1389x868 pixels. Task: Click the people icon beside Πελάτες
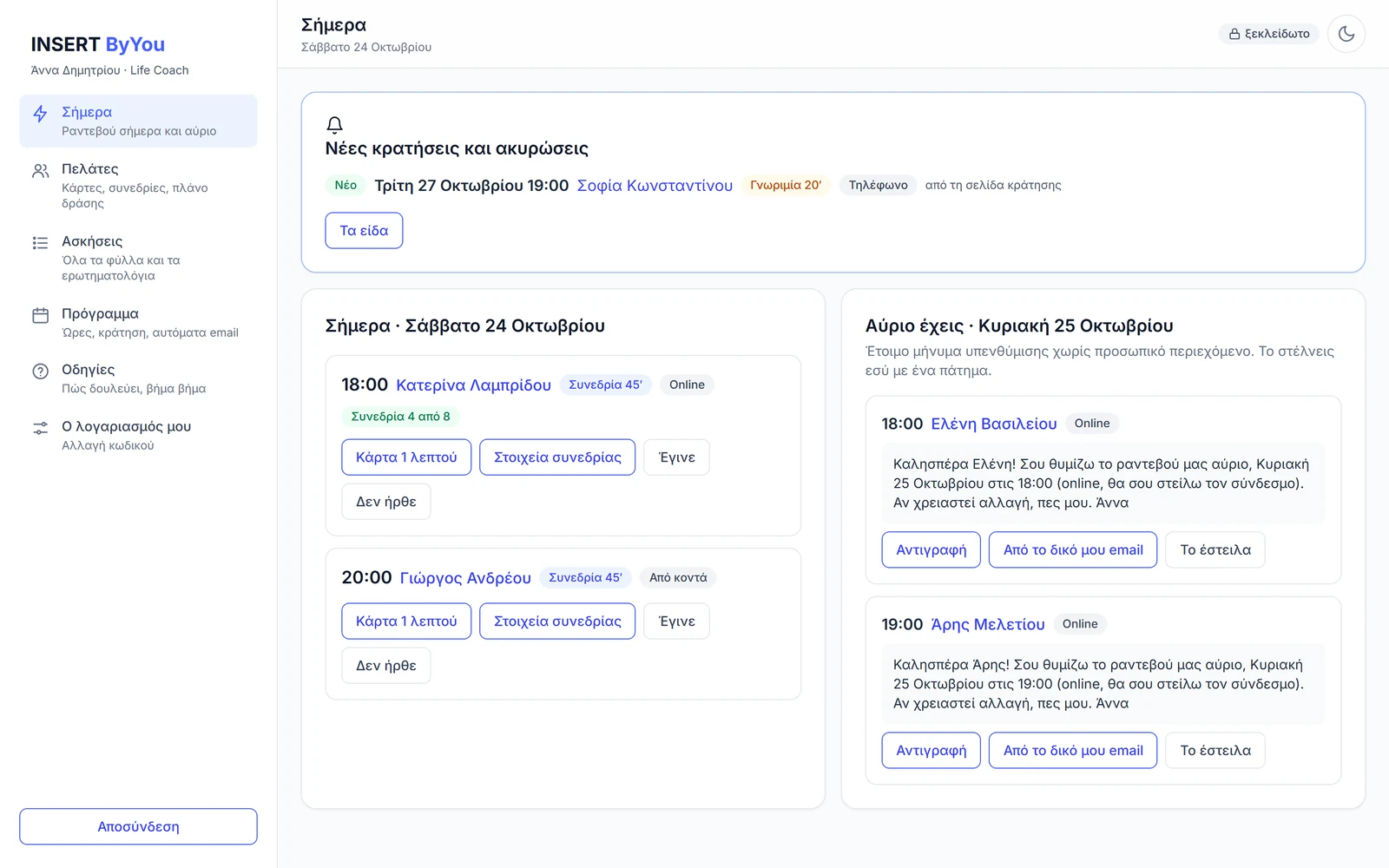point(40,171)
